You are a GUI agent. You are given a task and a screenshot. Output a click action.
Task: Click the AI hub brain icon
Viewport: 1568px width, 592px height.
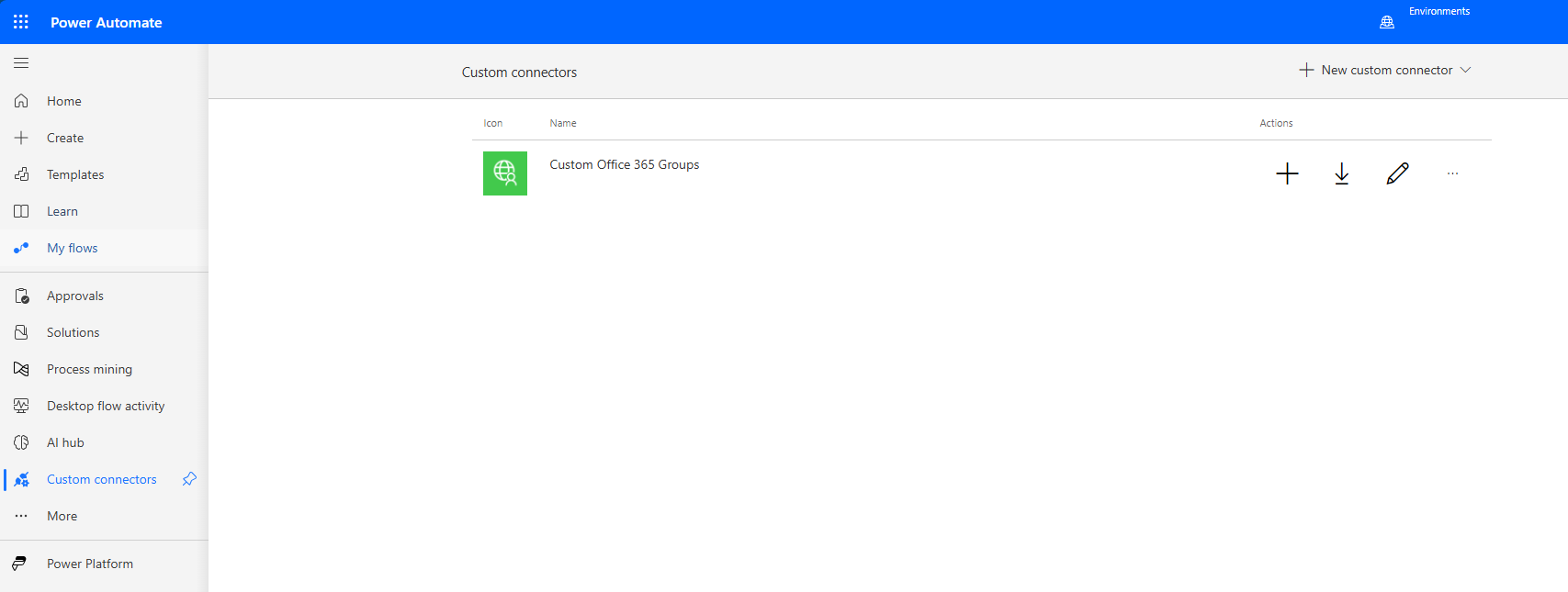21,442
